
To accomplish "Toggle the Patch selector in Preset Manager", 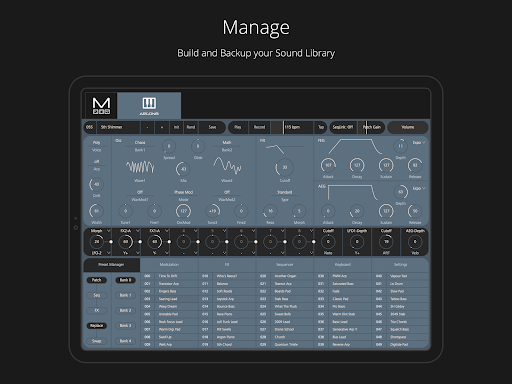I will click(97, 280).
